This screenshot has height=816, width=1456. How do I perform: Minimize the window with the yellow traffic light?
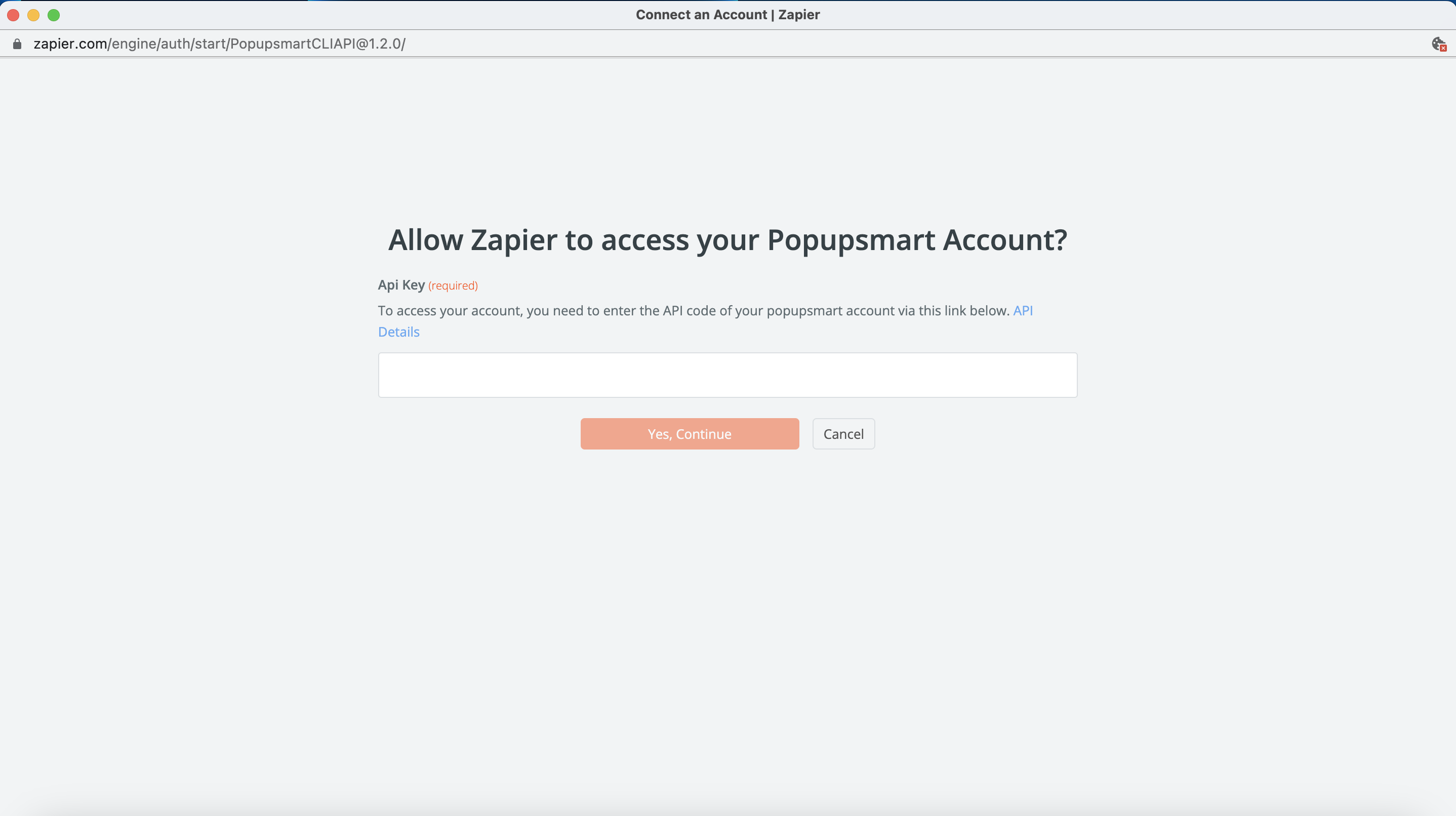tap(33, 15)
